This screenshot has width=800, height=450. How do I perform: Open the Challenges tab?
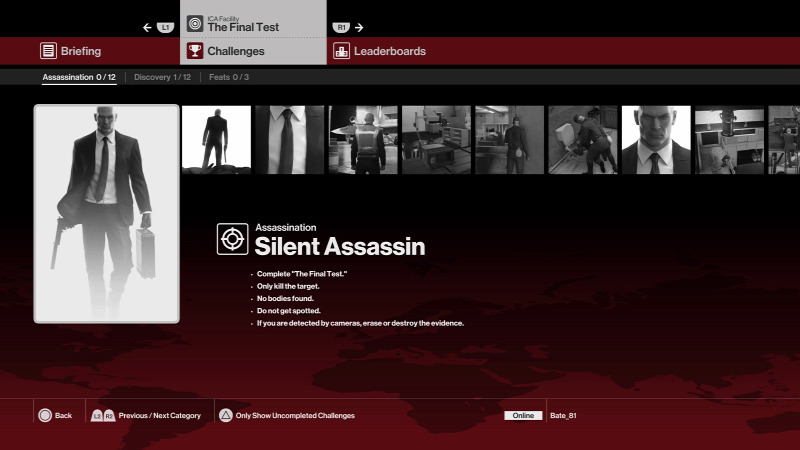click(253, 51)
